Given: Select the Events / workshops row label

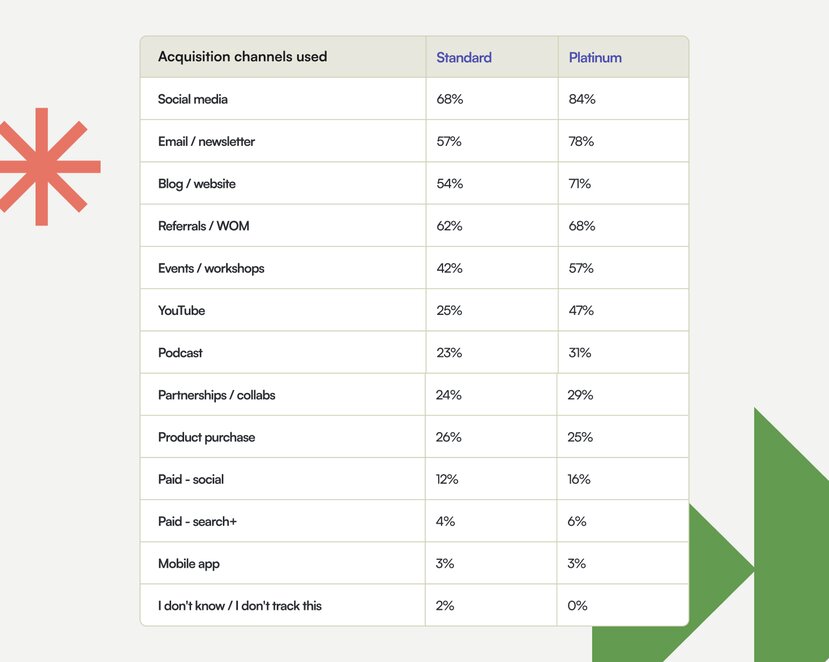Looking at the screenshot, I should [x=211, y=268].
